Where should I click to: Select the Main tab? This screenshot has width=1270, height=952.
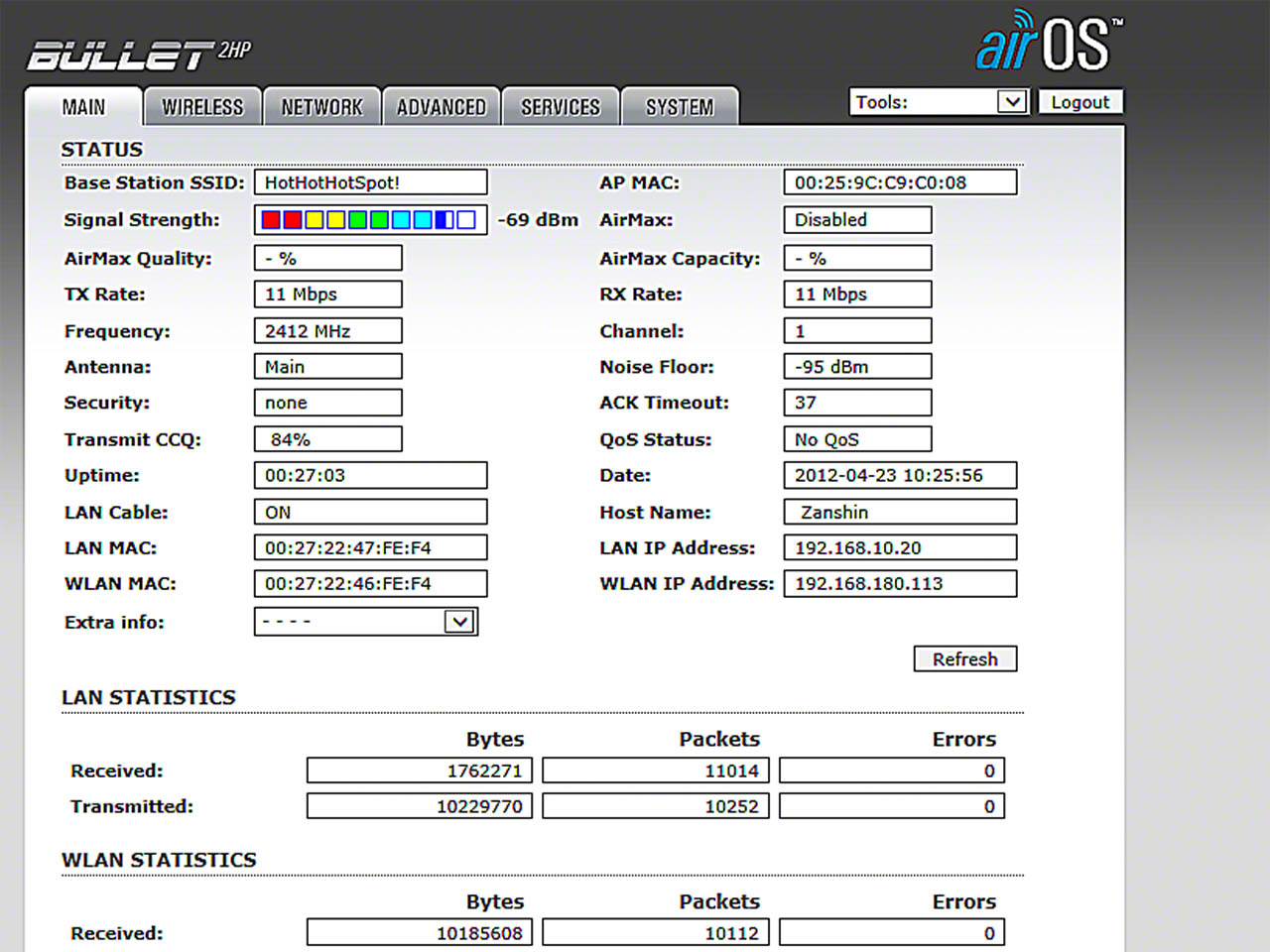83,107
